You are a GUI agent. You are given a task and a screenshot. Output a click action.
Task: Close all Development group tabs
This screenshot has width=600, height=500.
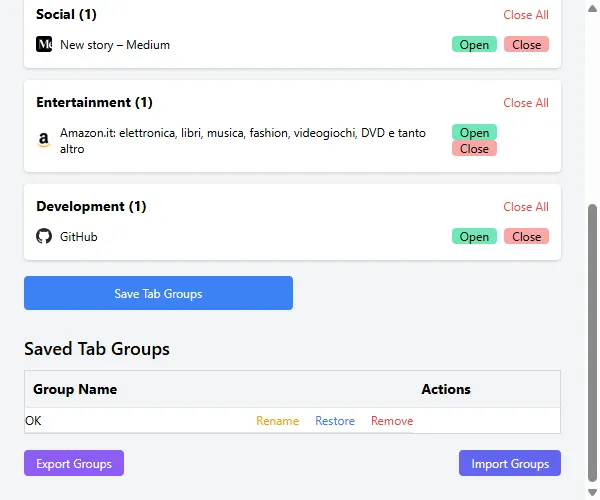click(525, 207)
